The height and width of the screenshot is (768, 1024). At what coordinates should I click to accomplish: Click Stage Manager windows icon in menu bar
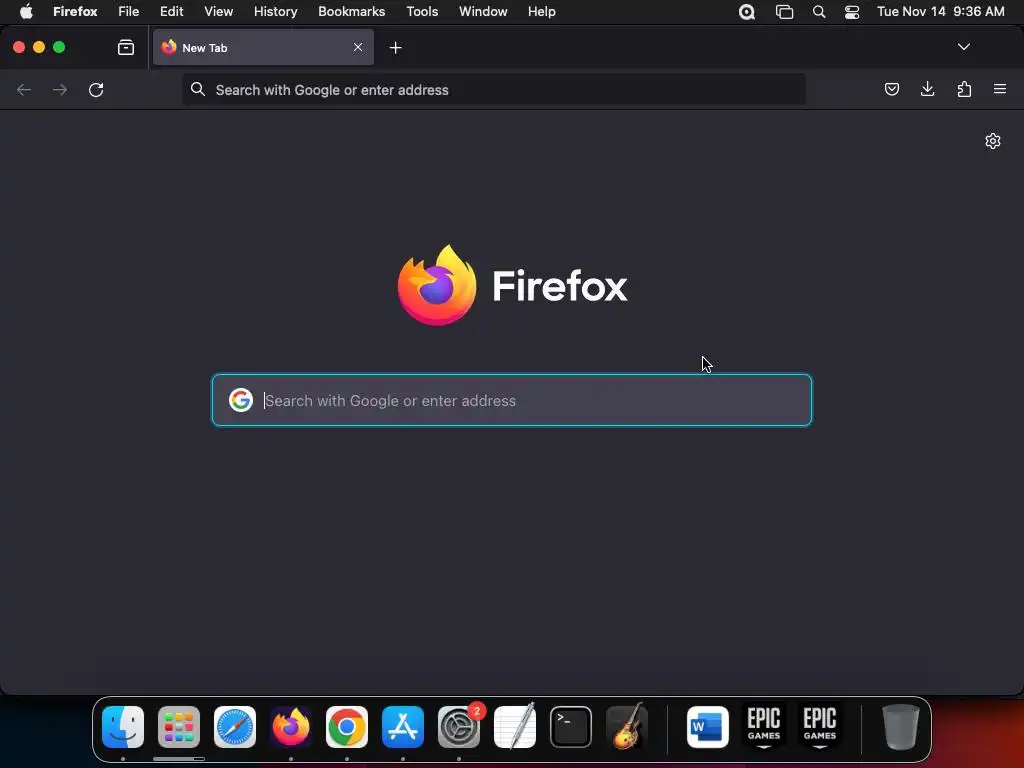(784, 12)
